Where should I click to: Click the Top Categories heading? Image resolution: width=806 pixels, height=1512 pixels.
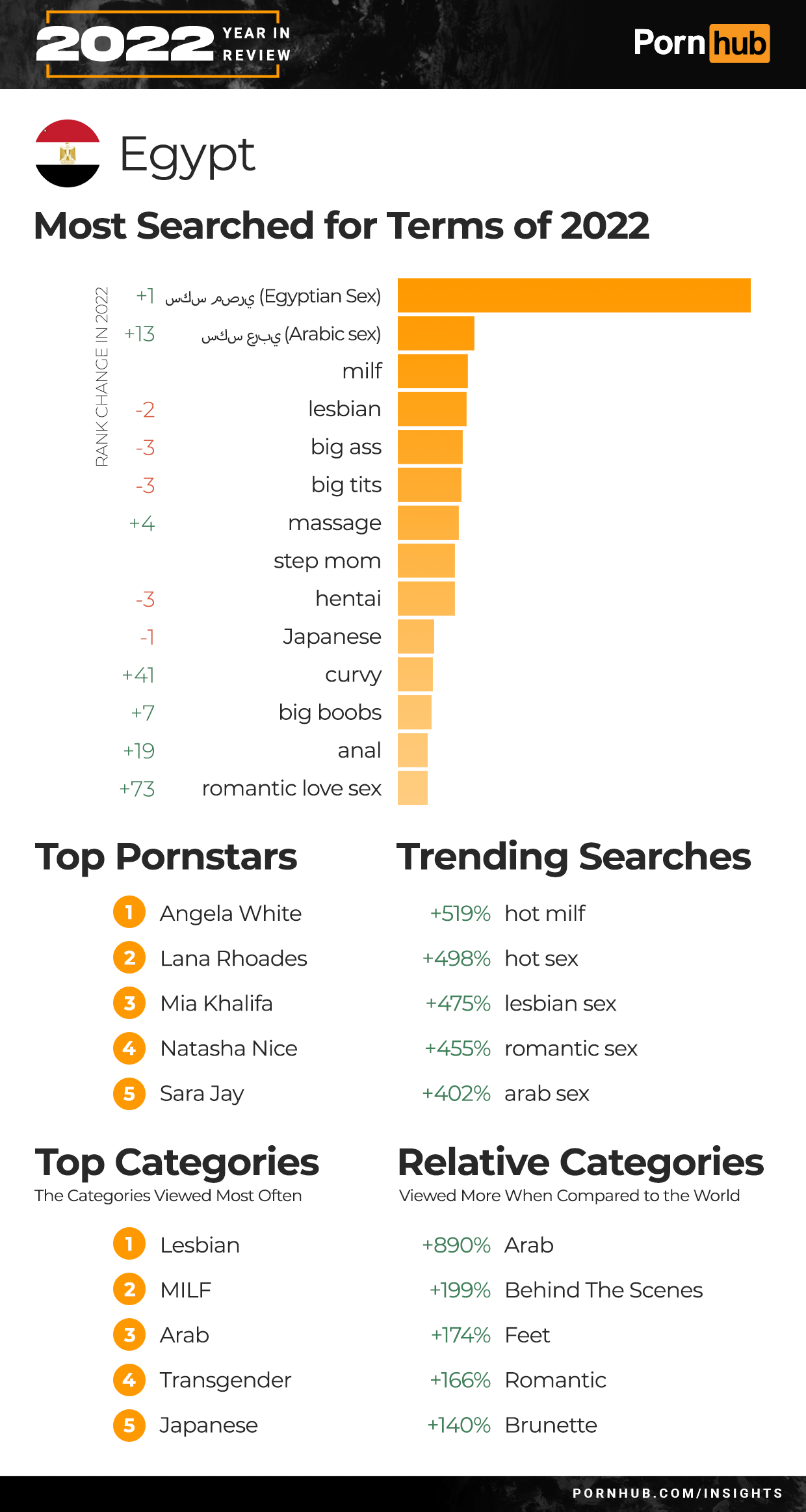click(x=177, y=1163)
